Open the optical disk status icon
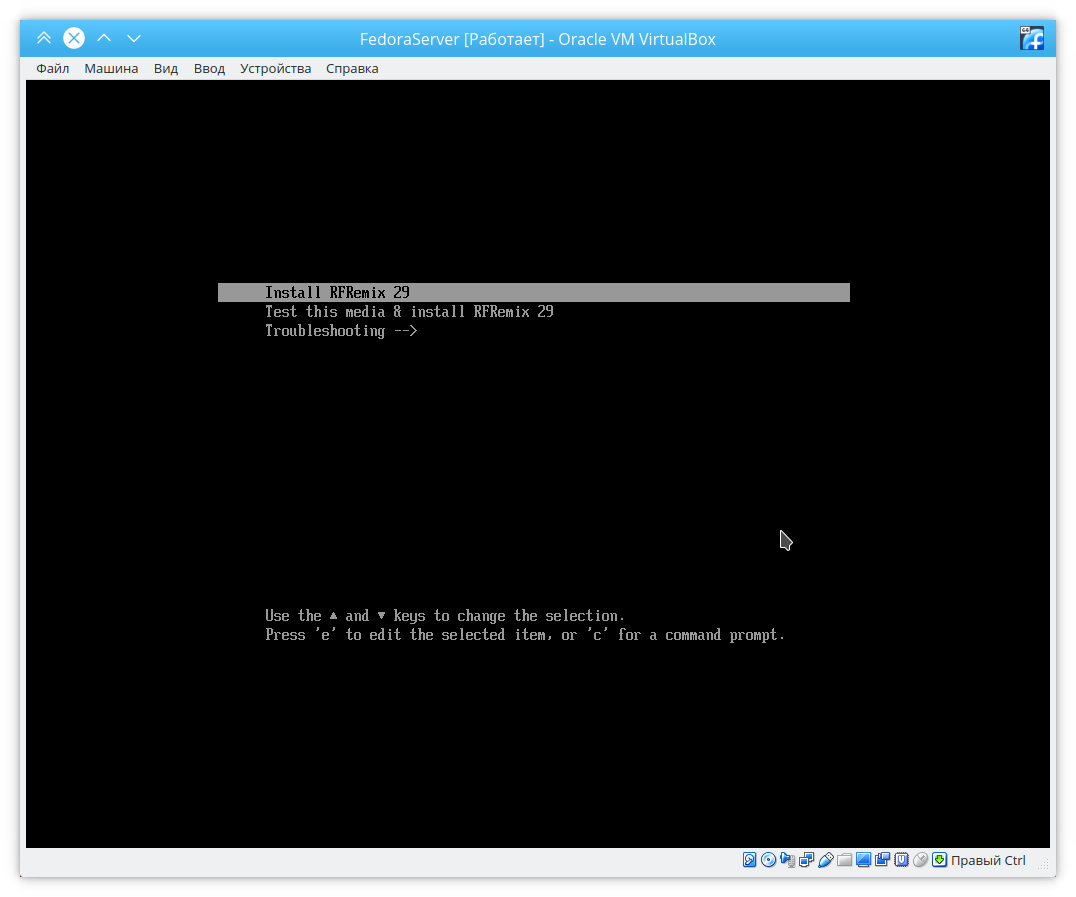The height and width of the screenshot is (897, 1076). pos(768,860)
